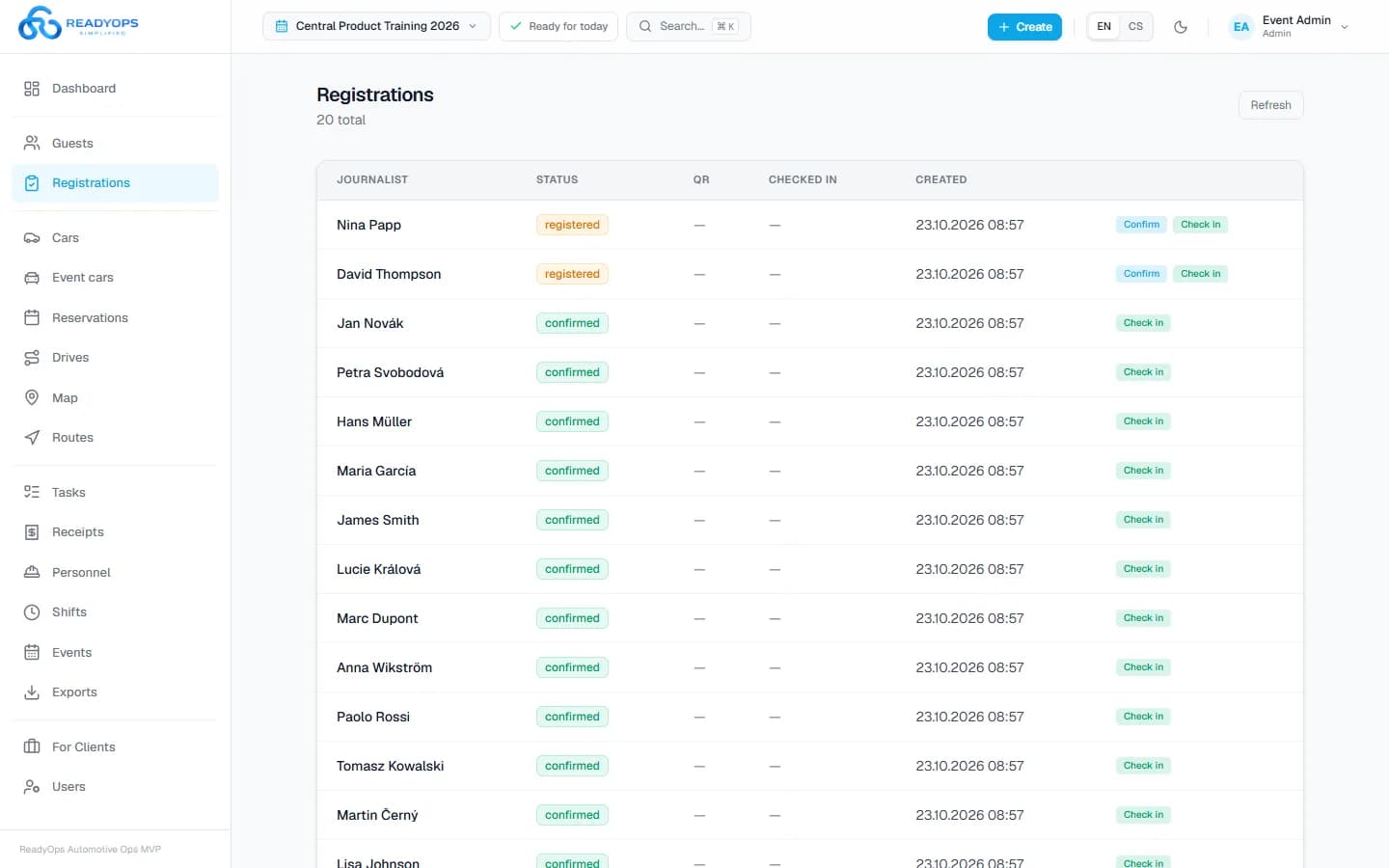This screenshot has height=868, width=1389.
Task: Click the name Anna Wikström
Action: pyautogui.click(x=384, y=667)
